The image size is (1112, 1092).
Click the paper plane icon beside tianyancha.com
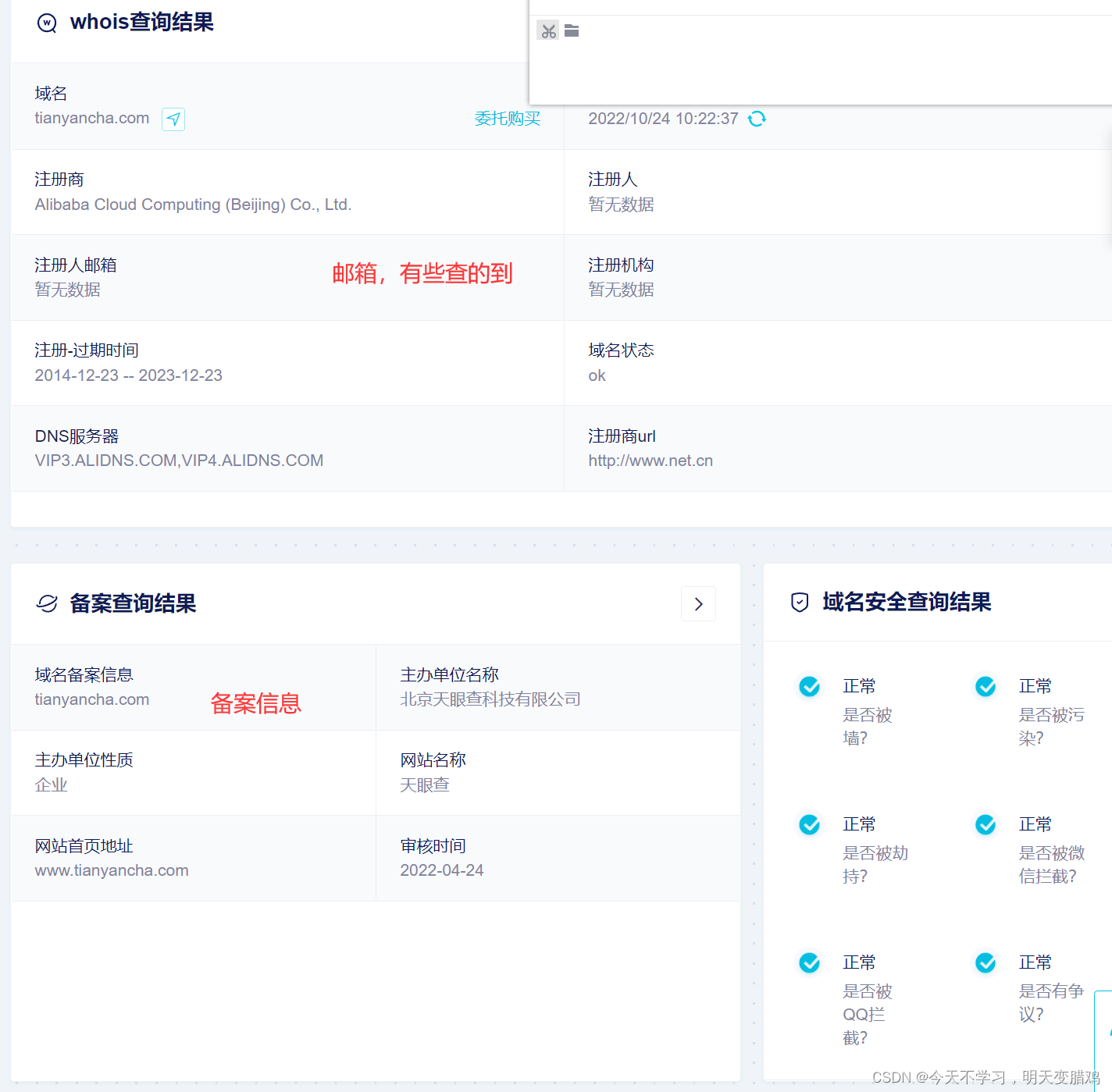173,119
